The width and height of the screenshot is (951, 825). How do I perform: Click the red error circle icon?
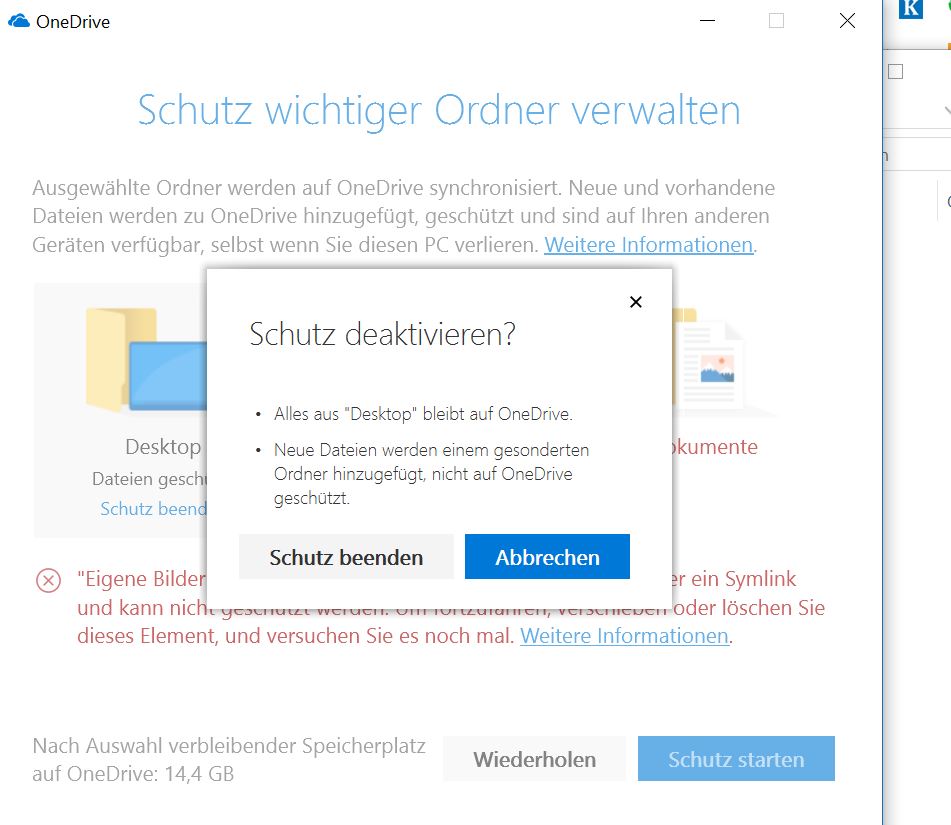click(x=49, y=581)
